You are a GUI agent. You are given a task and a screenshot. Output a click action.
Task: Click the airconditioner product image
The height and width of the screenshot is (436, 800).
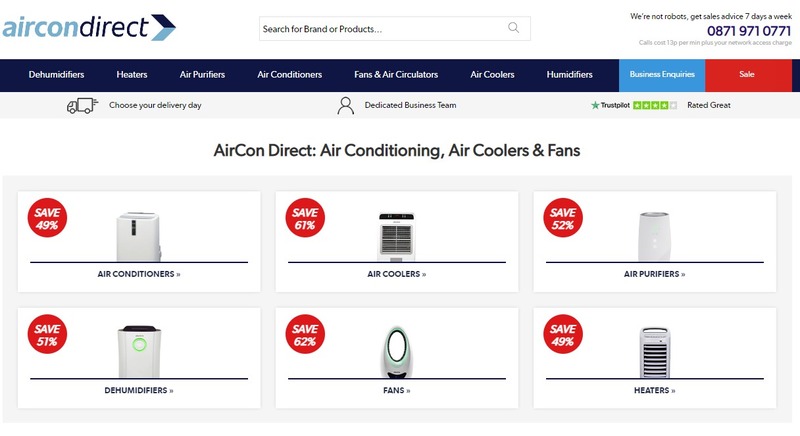click(138, 237)
